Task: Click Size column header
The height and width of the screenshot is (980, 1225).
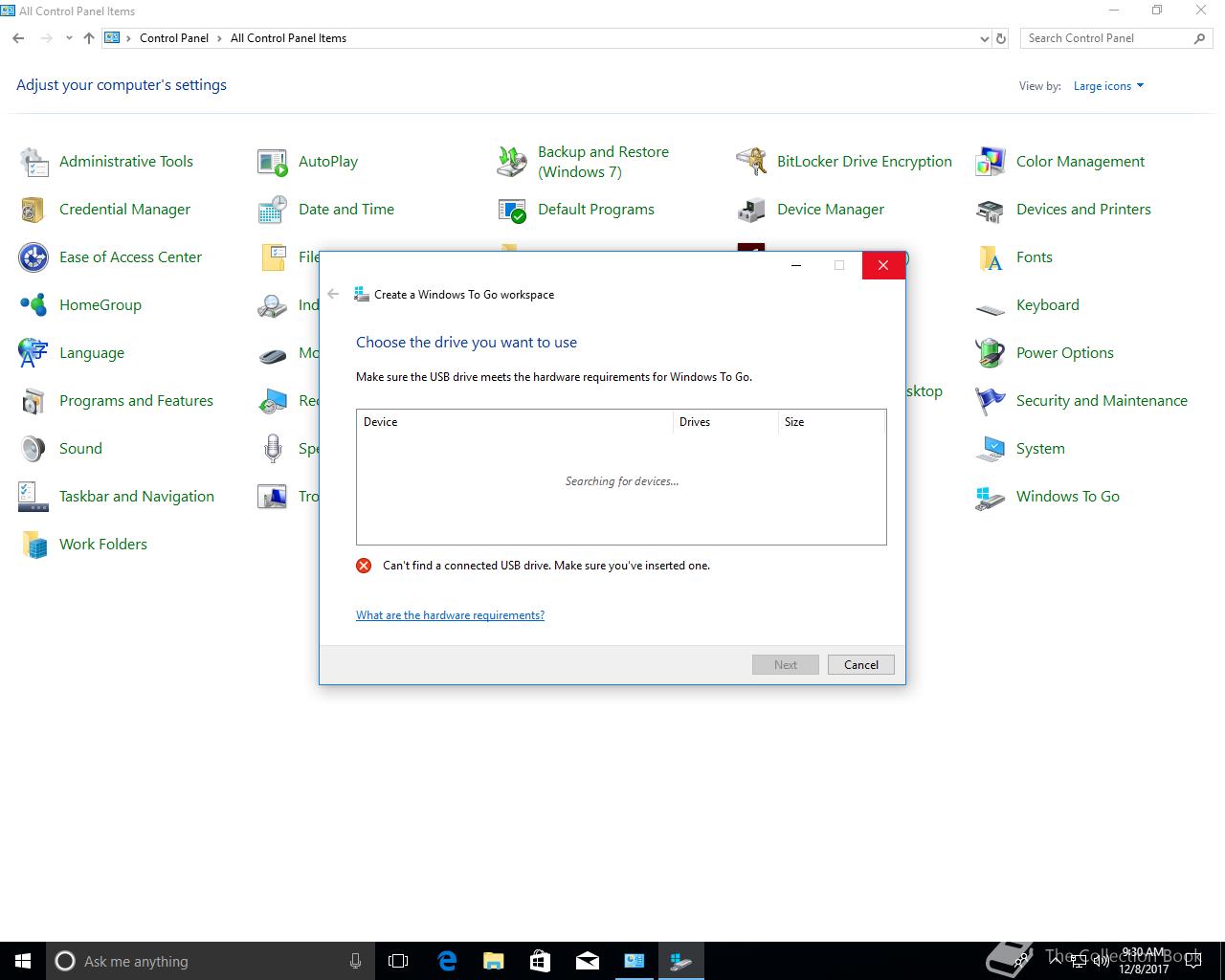Action: [832, 422]
